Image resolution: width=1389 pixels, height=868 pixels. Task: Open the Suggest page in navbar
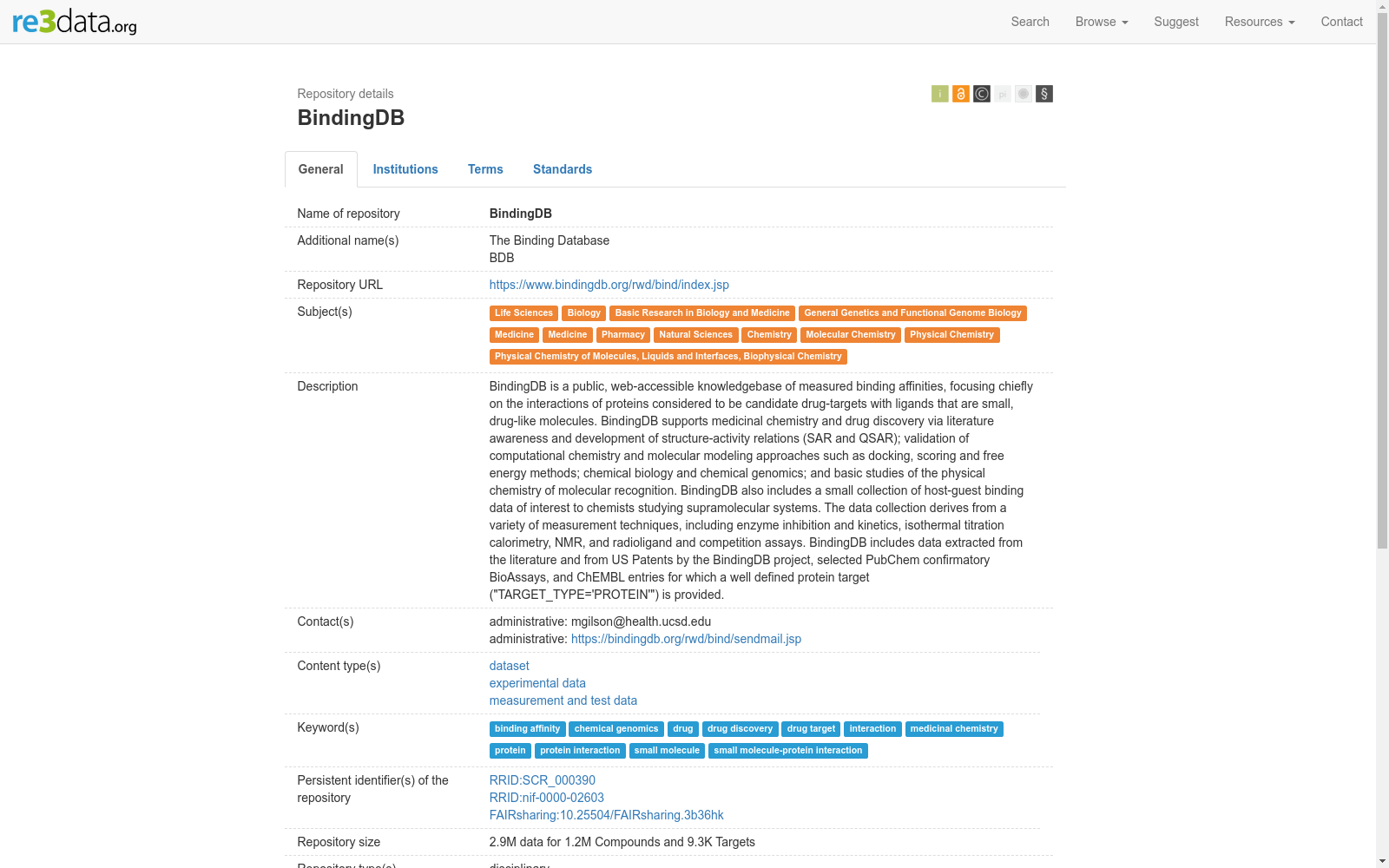[1175, 22]
